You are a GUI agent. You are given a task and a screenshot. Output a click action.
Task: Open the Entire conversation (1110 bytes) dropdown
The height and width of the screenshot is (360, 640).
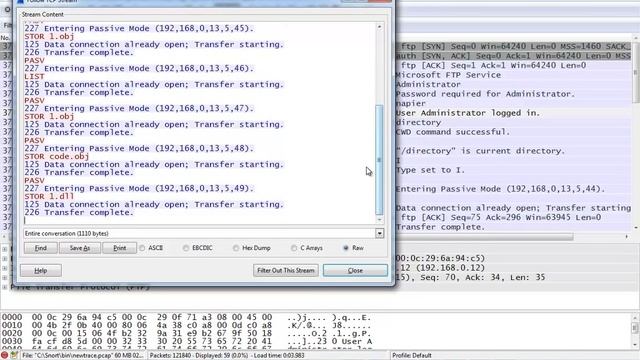coord(380,233)
